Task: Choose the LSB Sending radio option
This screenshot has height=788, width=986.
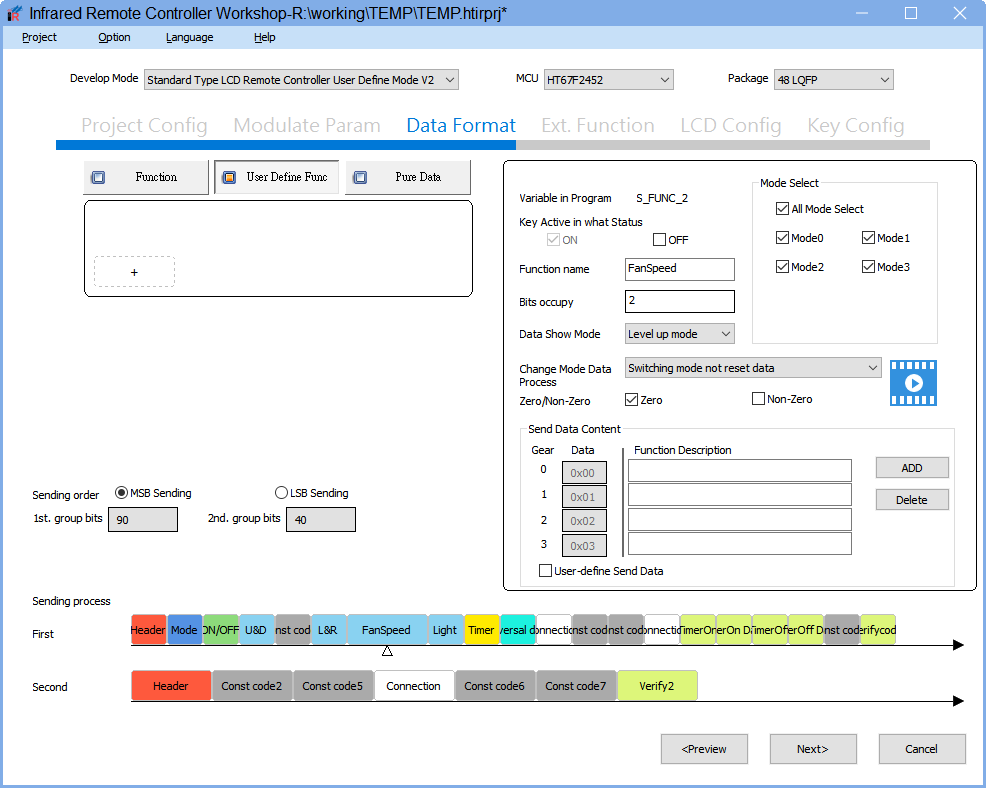Action: (x=281, y=493)
